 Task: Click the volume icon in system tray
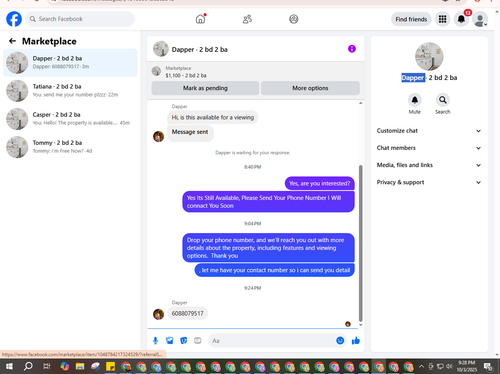(449, 367)
